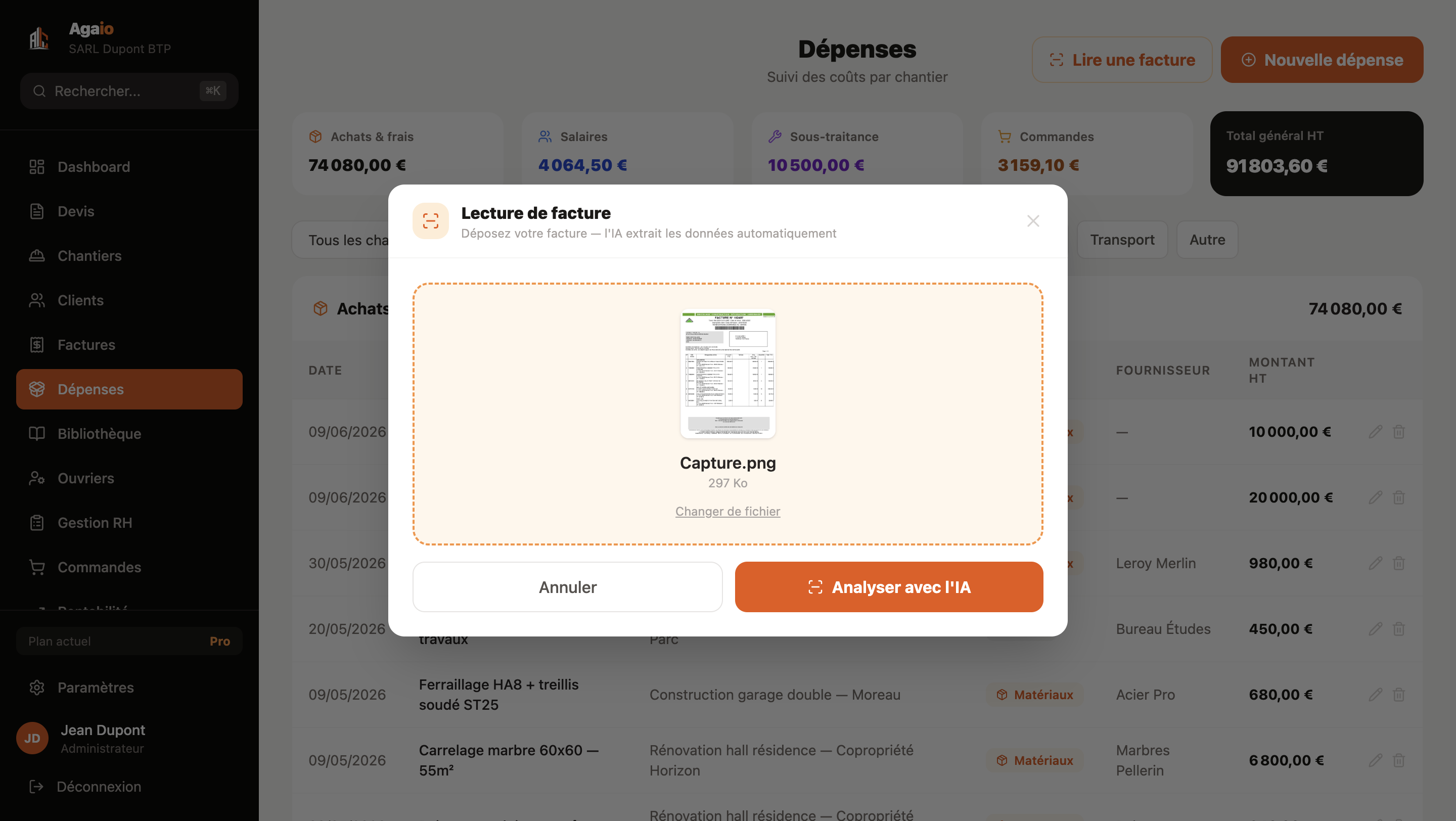Viewport: 1456px width, 821px height.
Task: Cancel with the Annuler button
Action: tap(567, 586)
